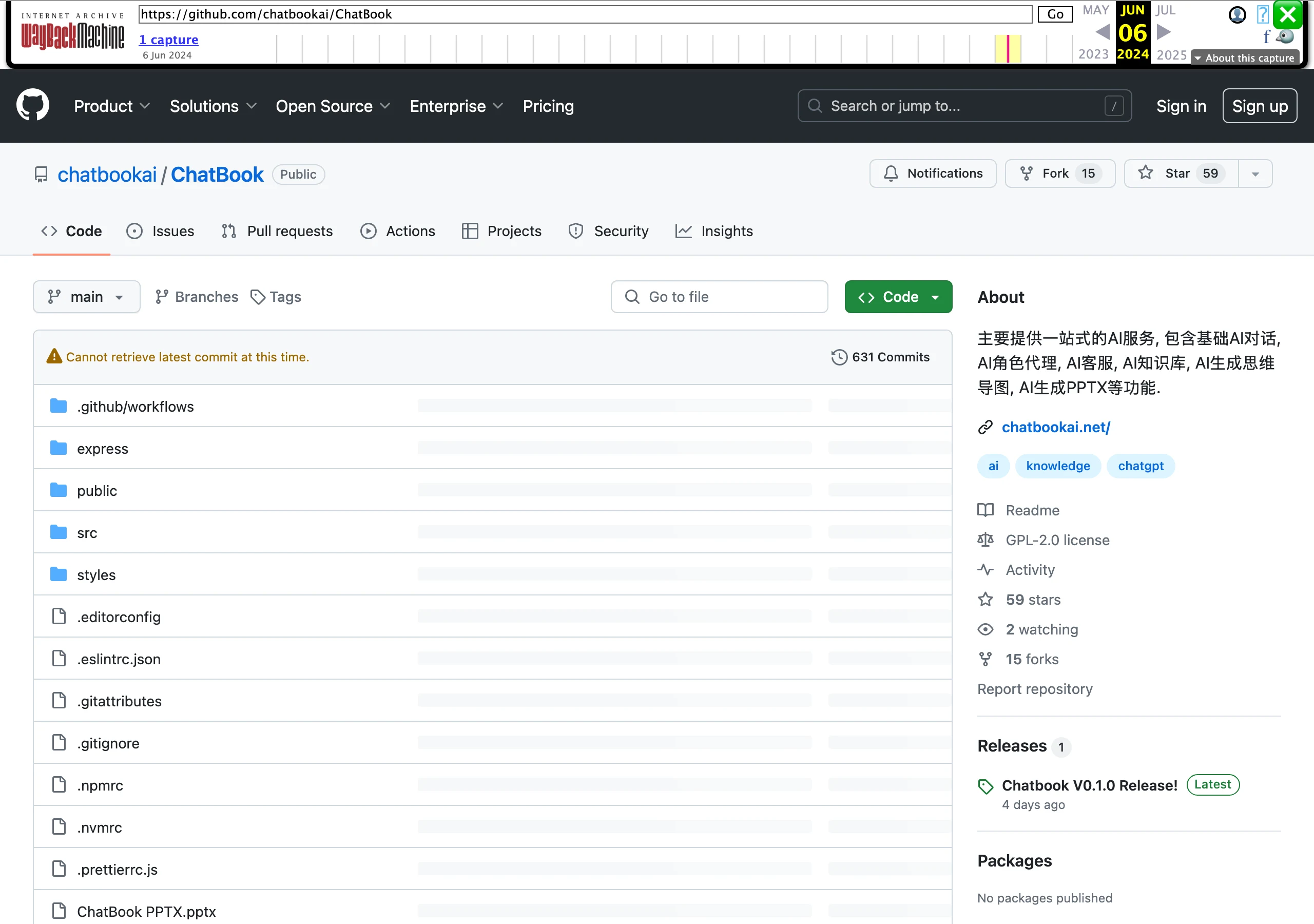This screenshot has width=1314, height=924.
Task: Click the Notifications bell button
Action: click(x=933, y=174)
